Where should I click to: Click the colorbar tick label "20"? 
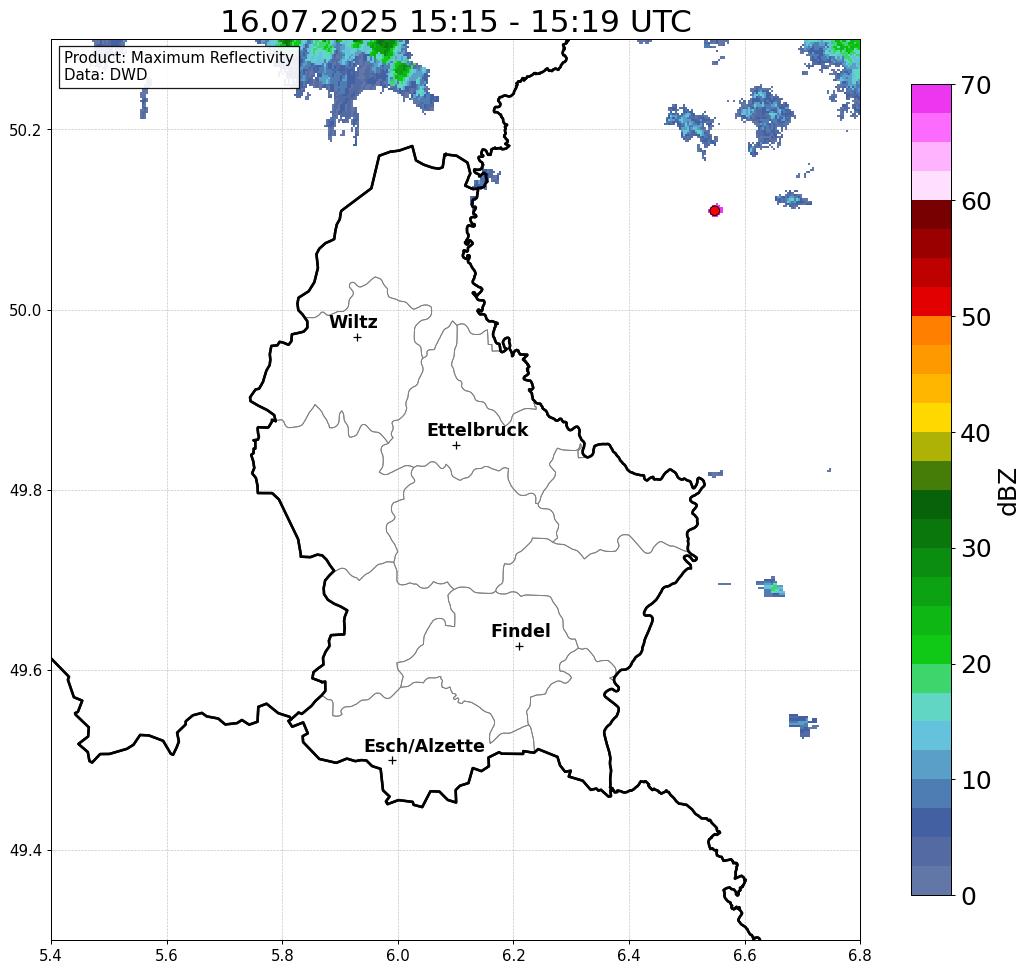(976, 665)
